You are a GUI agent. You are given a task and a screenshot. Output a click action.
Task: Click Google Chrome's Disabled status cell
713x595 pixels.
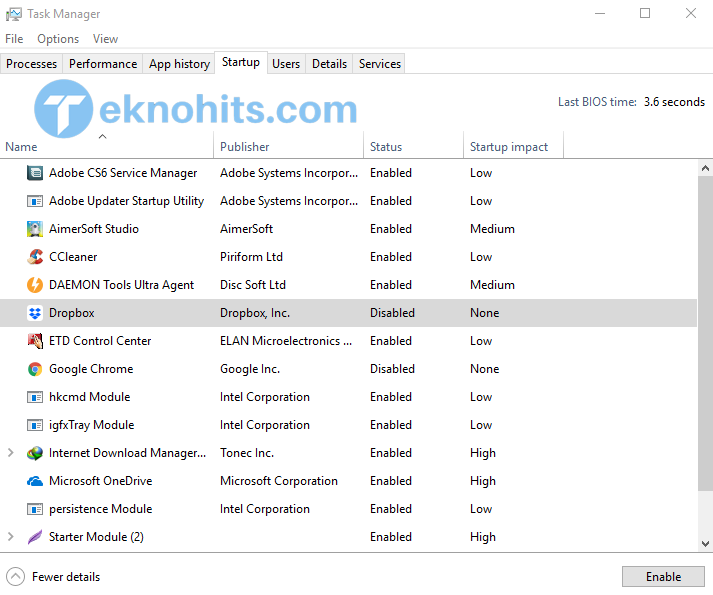[x=392, y=369]
